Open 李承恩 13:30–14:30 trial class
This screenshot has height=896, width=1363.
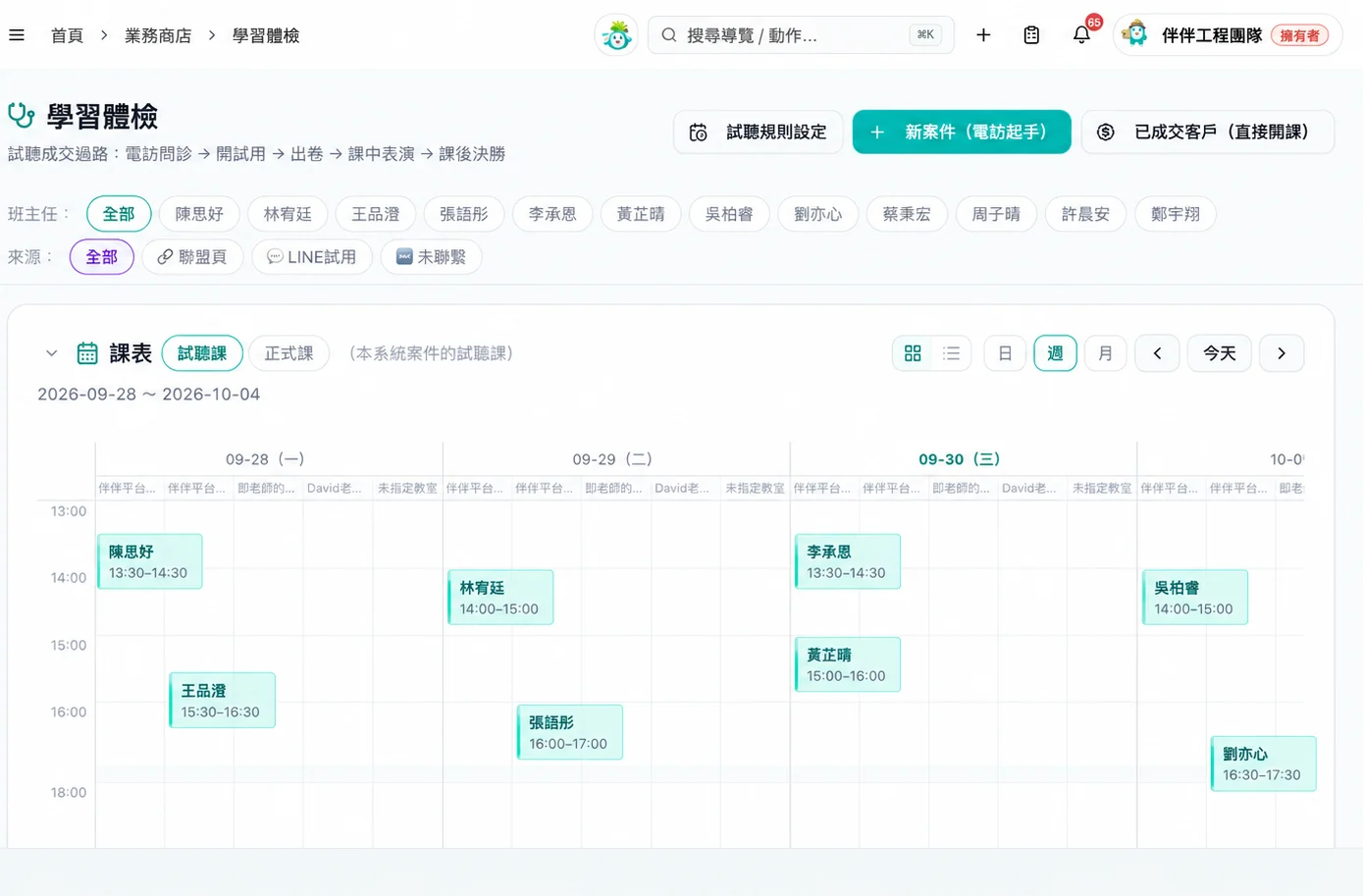(848, 561)
